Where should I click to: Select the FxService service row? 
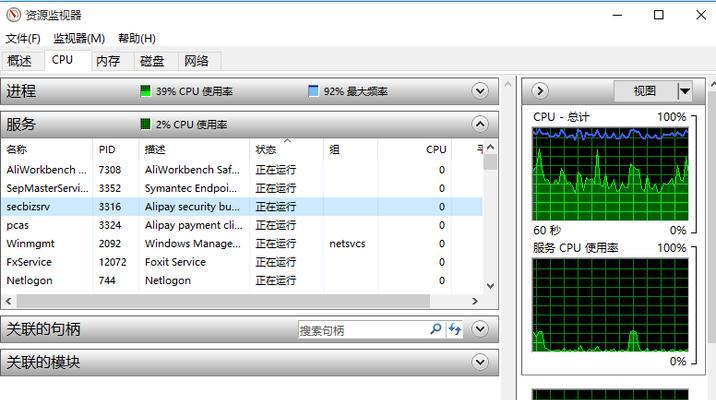(x=242, y=262)
